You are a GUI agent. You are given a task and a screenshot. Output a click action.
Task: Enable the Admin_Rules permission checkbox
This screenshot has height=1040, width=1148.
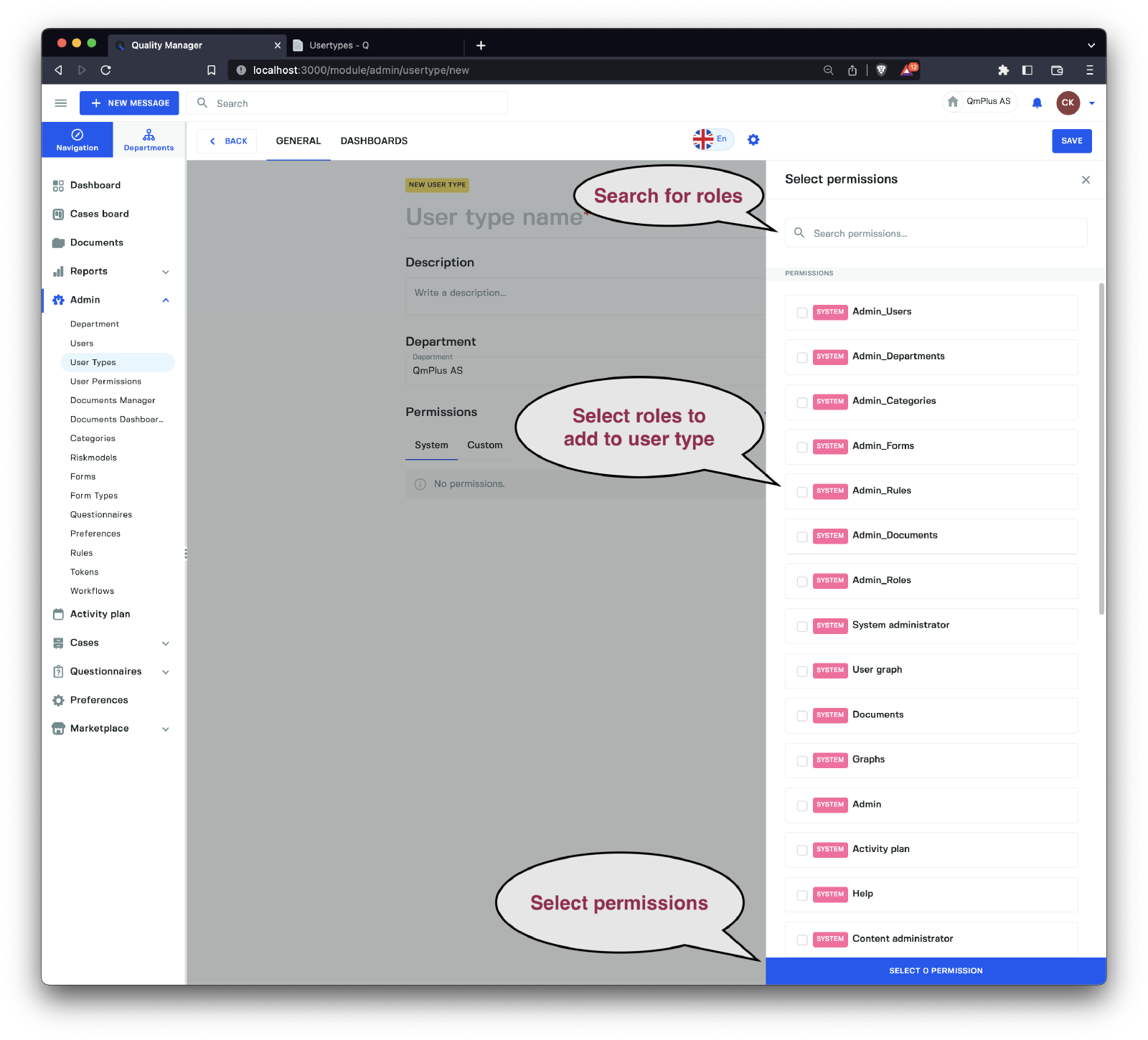pyautogui.click(x=802, y=492)
